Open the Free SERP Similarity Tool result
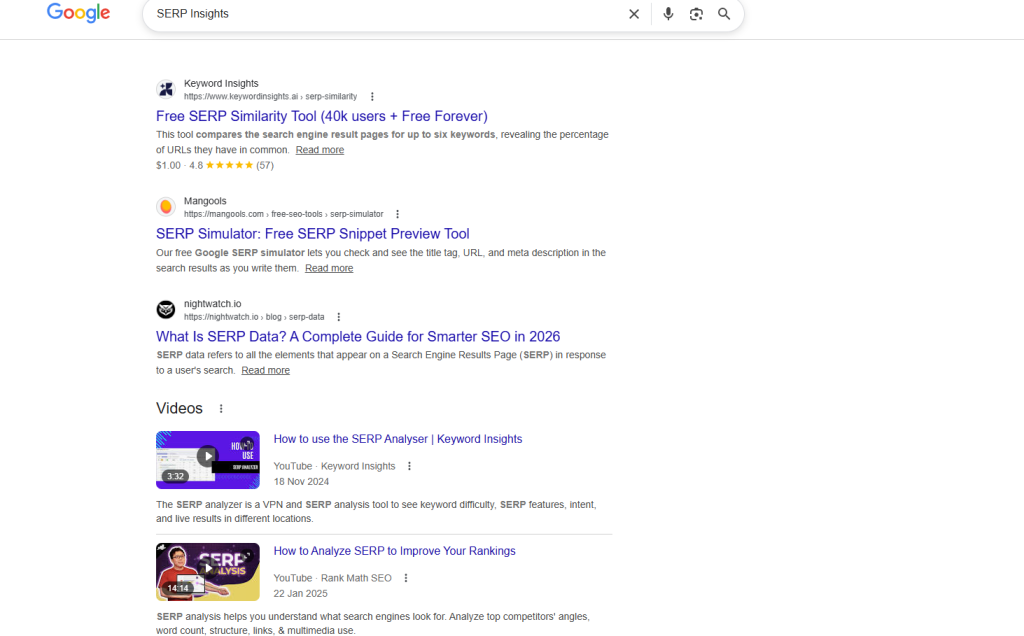 321,116
